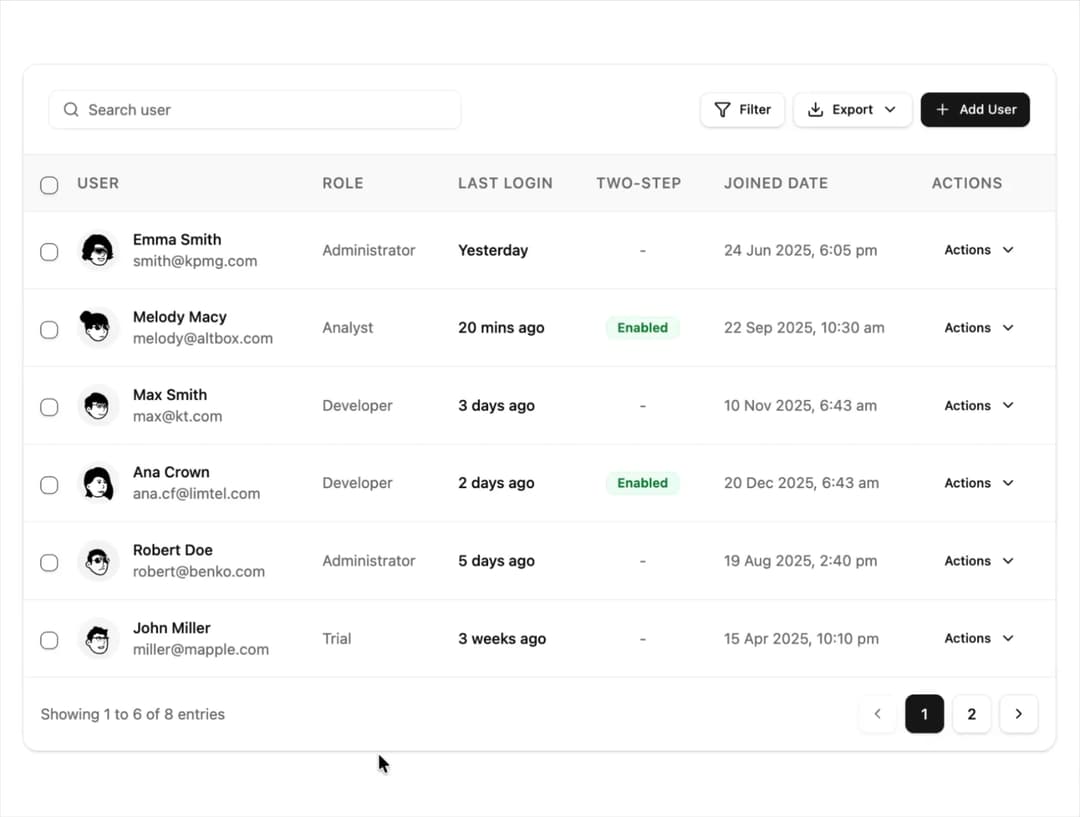Open John Miller user name link

click(x=172, y=628)
